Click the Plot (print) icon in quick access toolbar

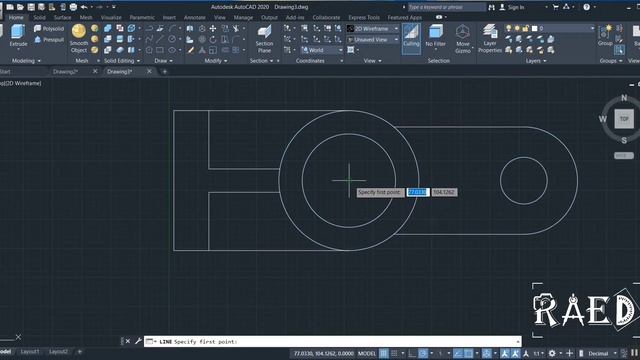pos(73,7)
